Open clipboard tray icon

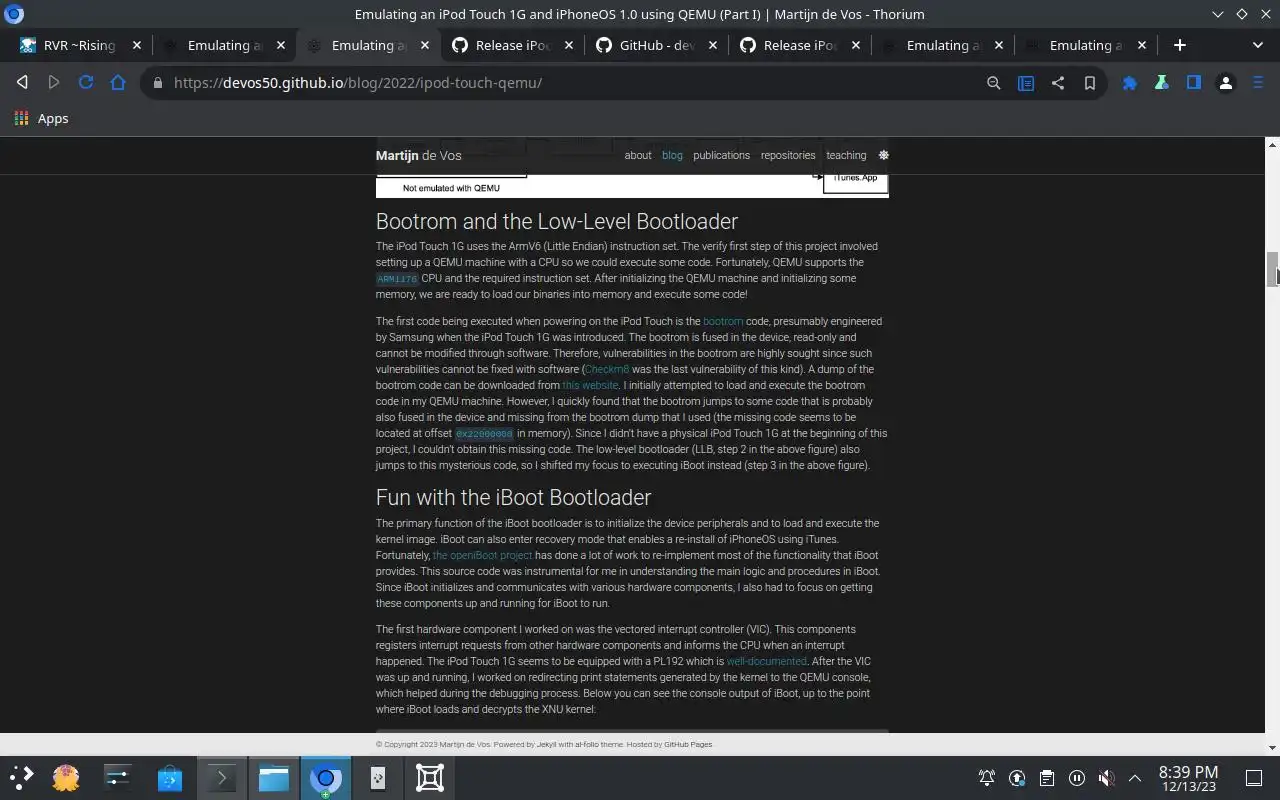1047,778
